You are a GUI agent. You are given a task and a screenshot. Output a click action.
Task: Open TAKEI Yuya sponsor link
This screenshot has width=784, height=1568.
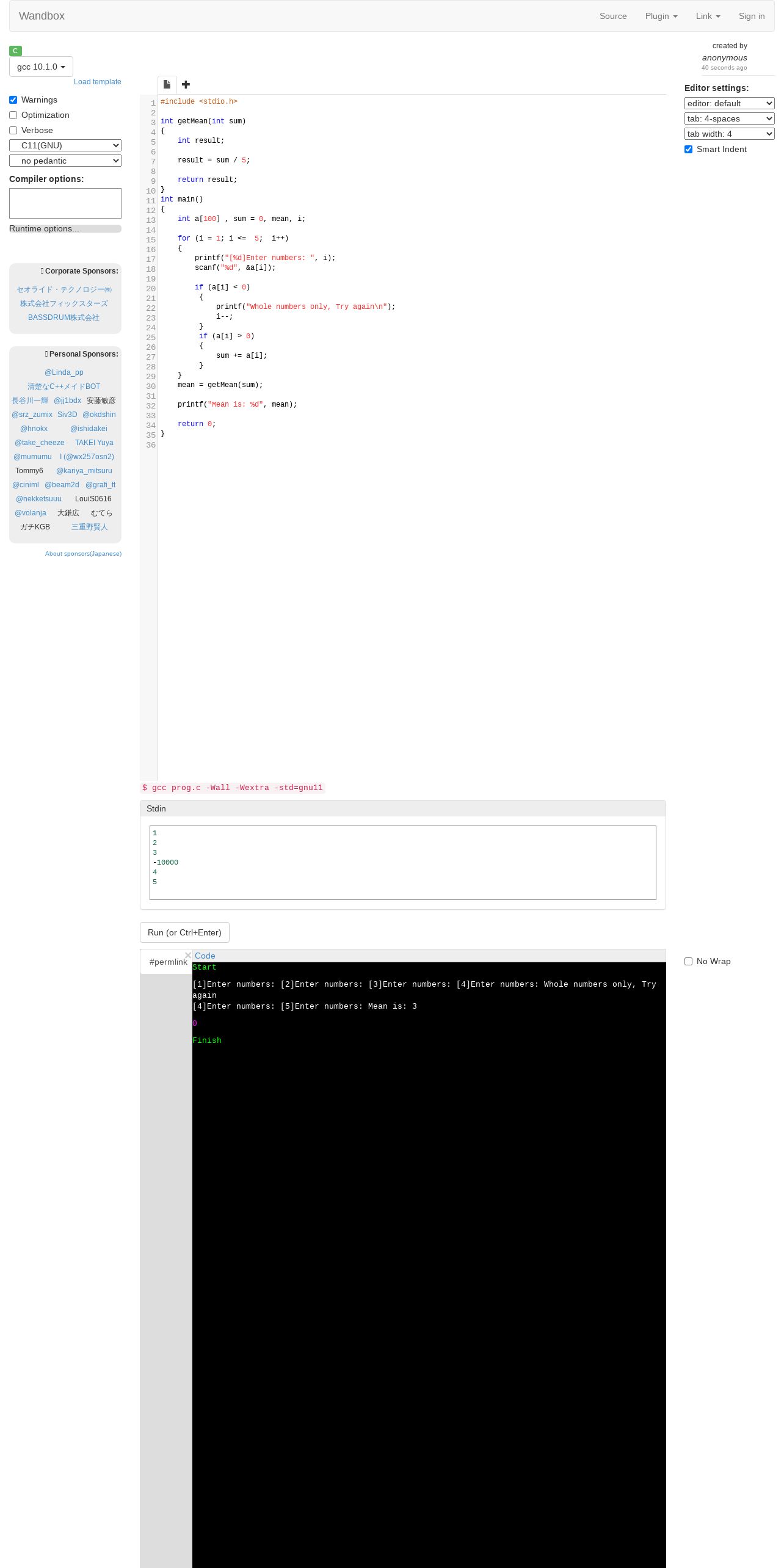tap(94, 443)
